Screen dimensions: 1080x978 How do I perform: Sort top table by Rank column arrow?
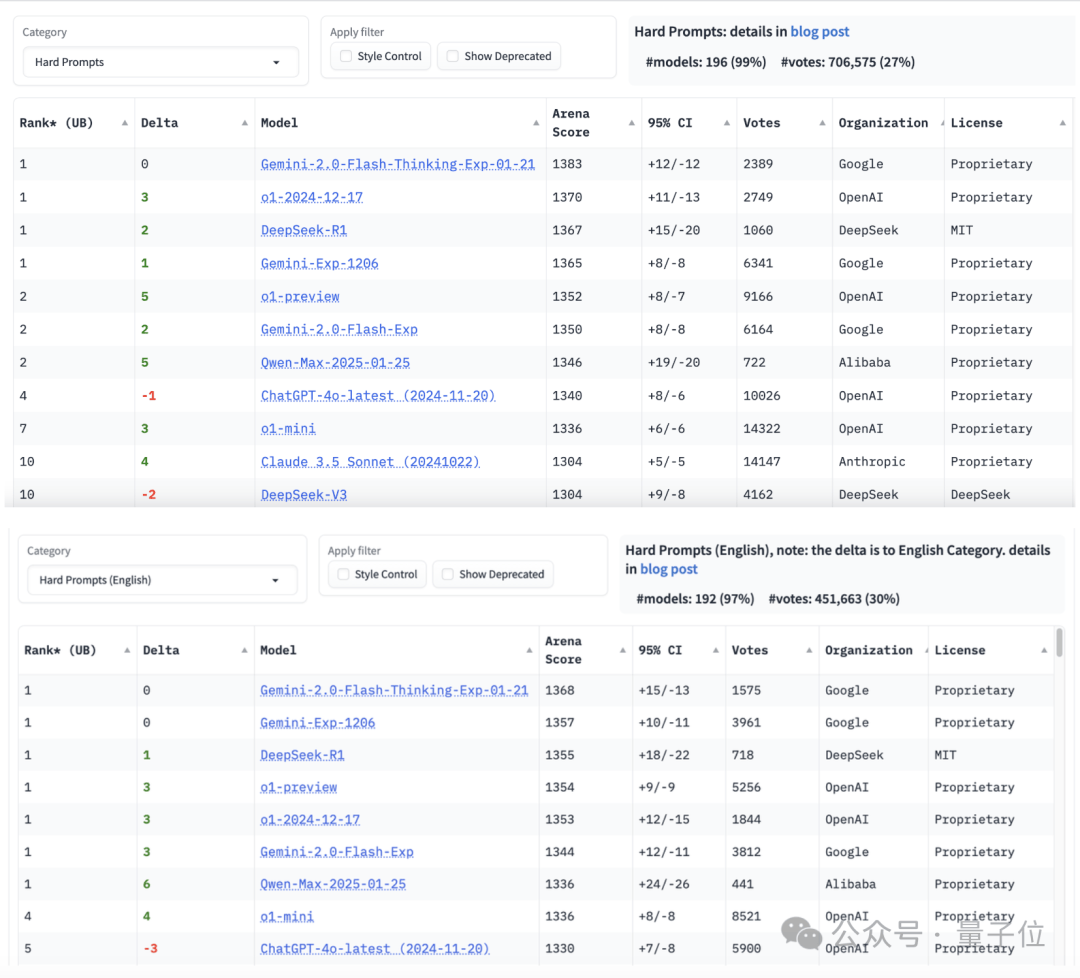pos(125,123)
